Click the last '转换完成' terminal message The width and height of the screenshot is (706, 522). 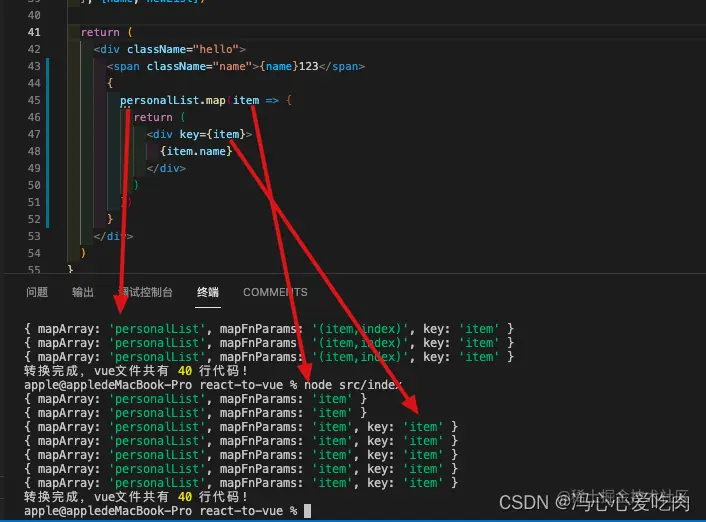point(136,497)
